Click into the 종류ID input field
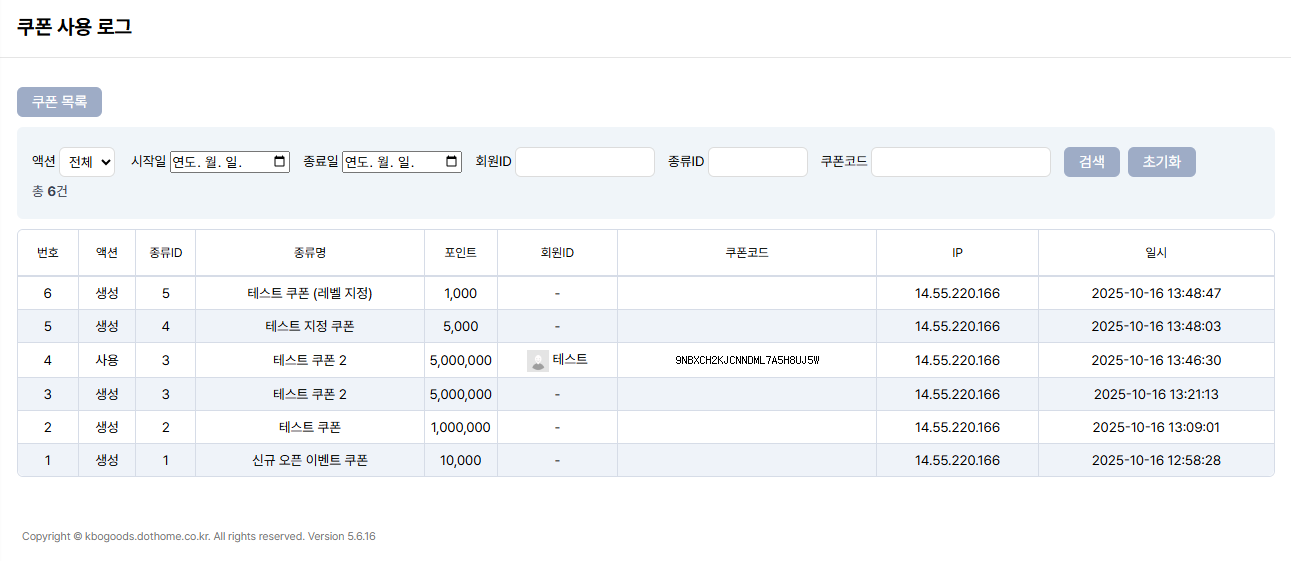This screenshot has width=1291, height=561. click(x=757, y=162)
